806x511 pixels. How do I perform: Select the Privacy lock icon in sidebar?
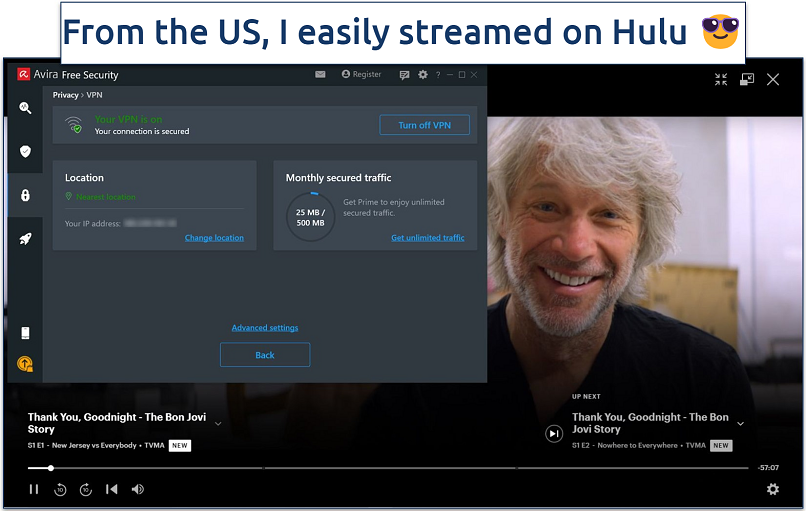25,195
